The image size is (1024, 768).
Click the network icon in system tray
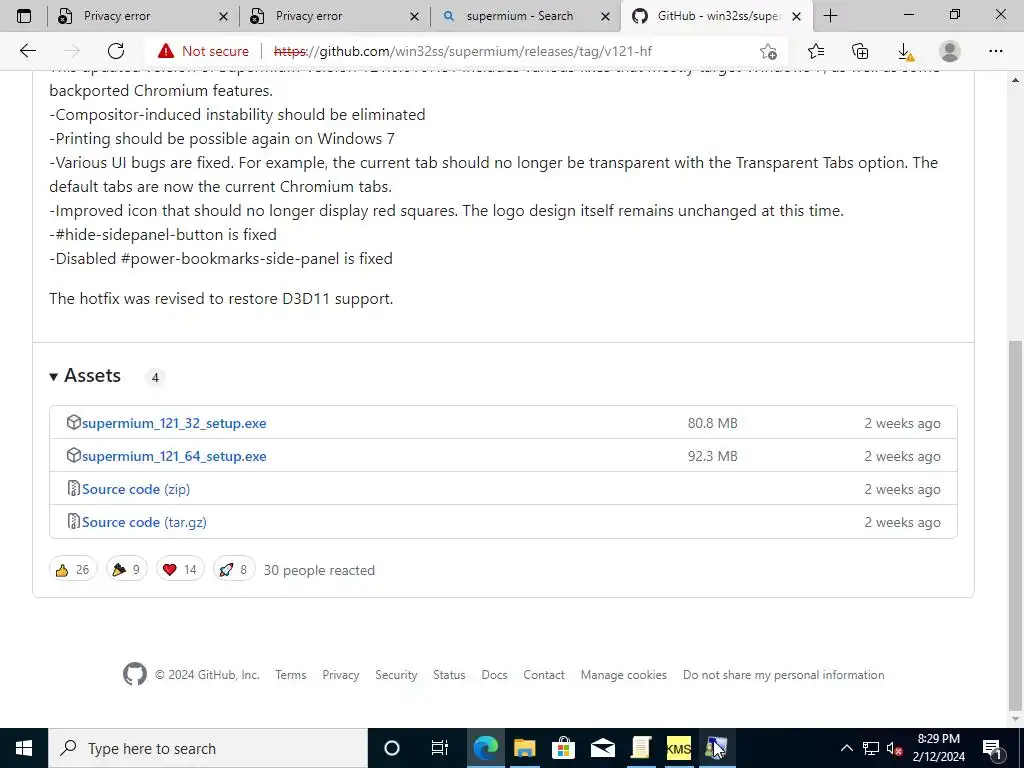coord(871,748)
